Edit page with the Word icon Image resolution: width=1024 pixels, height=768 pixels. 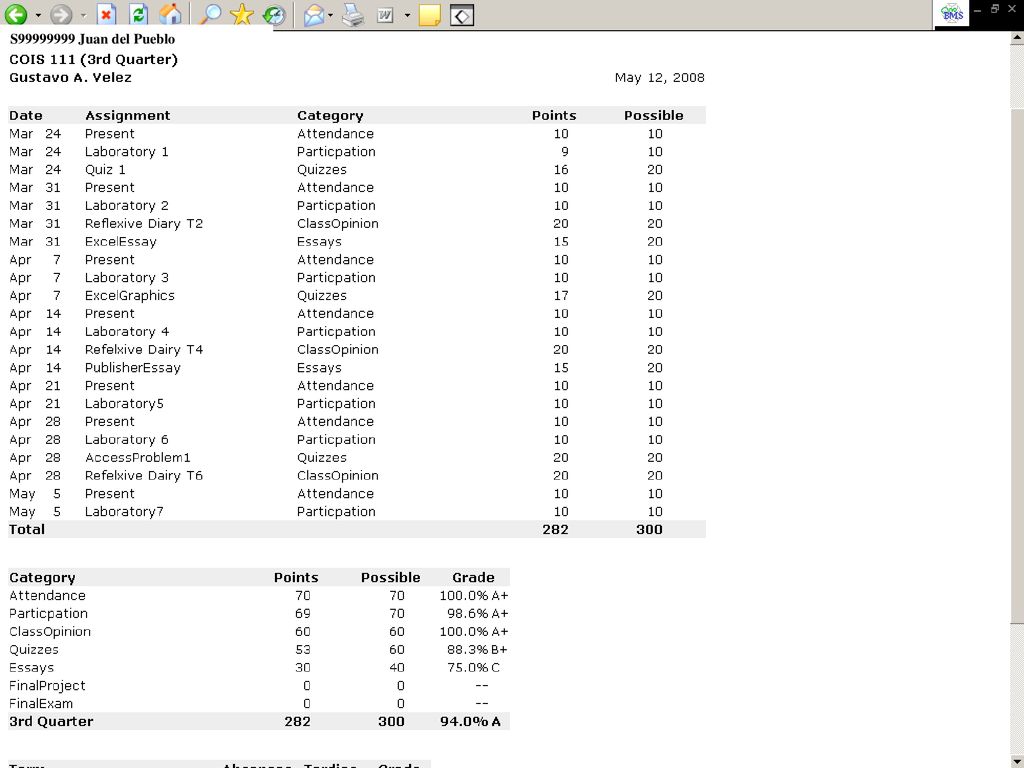tap(385, 14)
